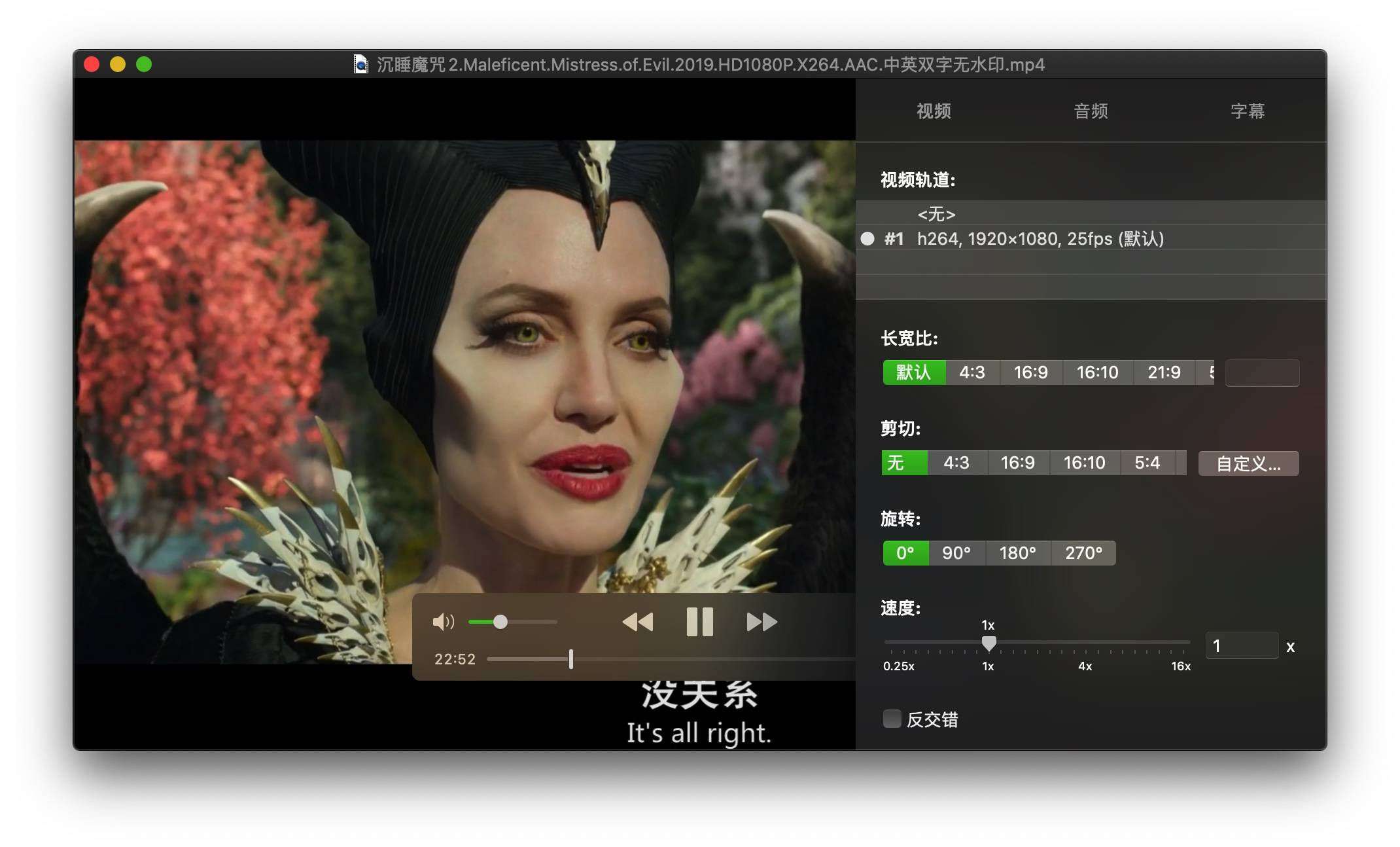Set crop to 16:9
The image size is (1400, 847).
coord(1018,463)
